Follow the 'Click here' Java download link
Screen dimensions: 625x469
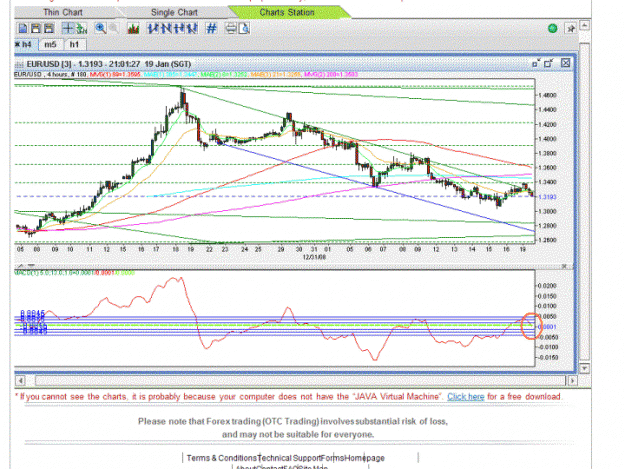tap(466, 397)
